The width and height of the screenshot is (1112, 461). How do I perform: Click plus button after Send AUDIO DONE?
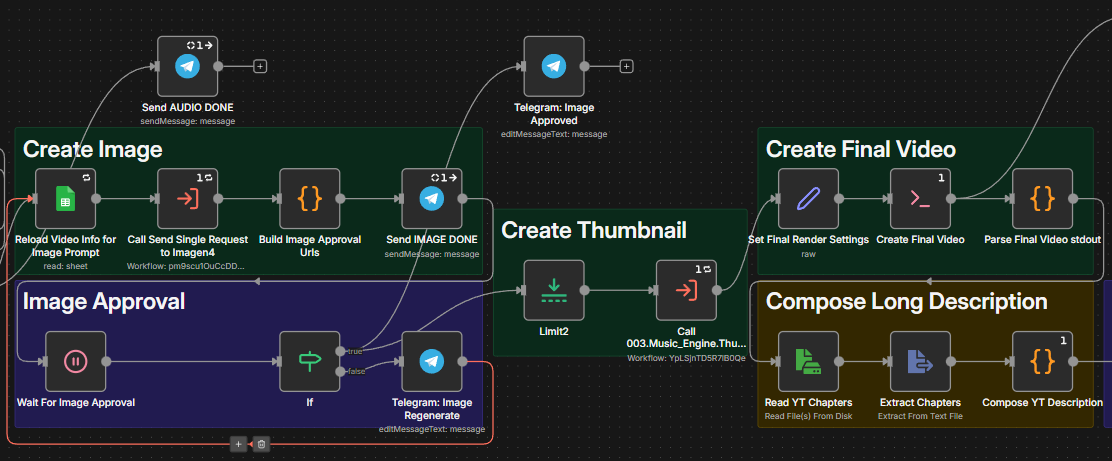(x=260, y=66)
